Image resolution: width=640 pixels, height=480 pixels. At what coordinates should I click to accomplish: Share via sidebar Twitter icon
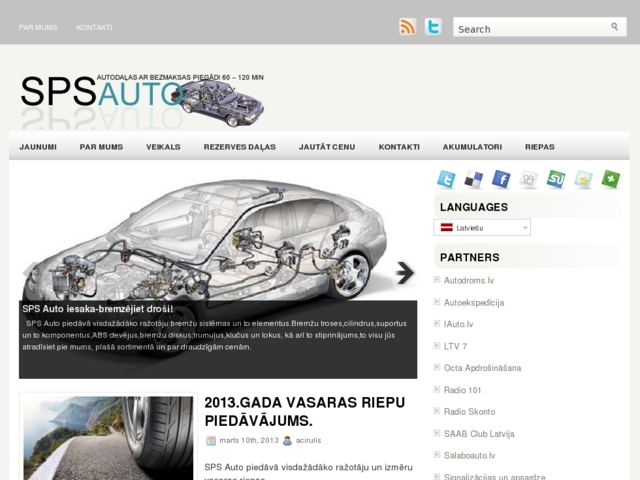(446, 180)
